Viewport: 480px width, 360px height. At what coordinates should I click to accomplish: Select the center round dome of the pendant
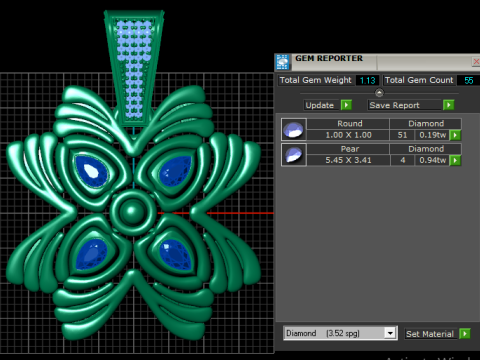click(132, 212)
